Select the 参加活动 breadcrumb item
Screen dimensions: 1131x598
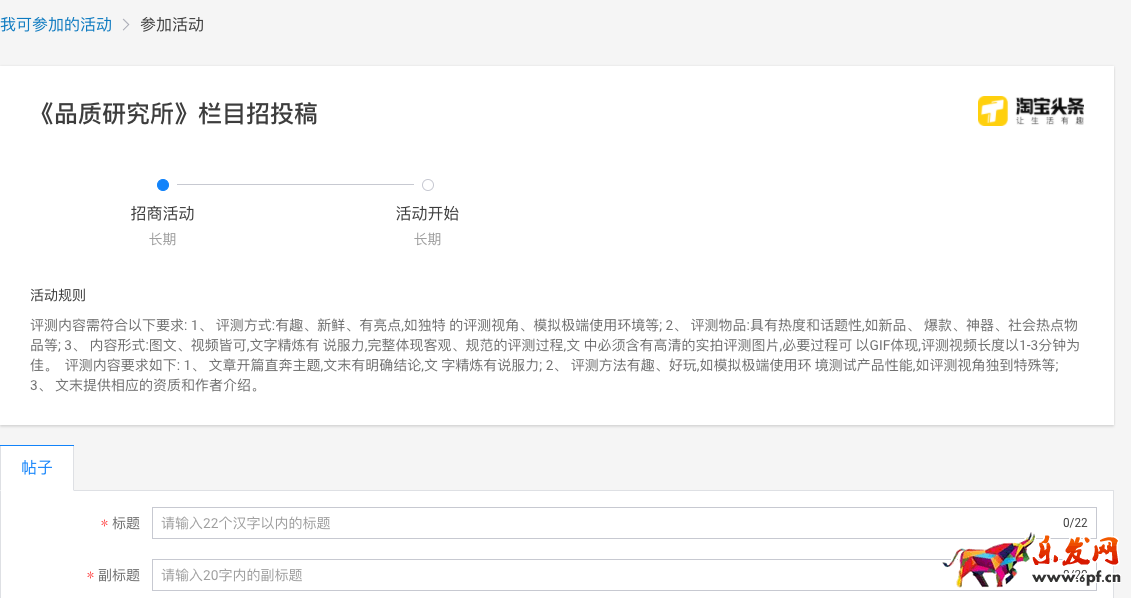[x=172, y=24]
